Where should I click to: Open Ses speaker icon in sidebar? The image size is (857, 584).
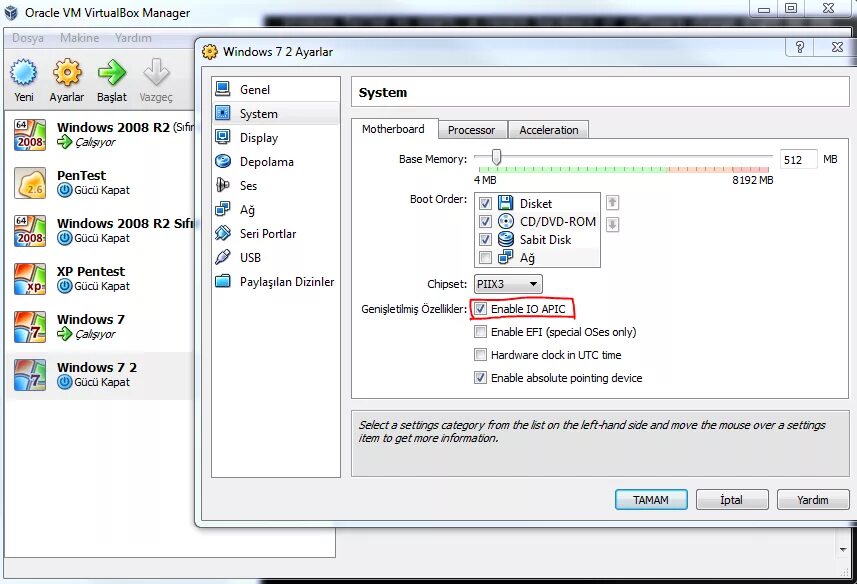click(x=223, y=185)
